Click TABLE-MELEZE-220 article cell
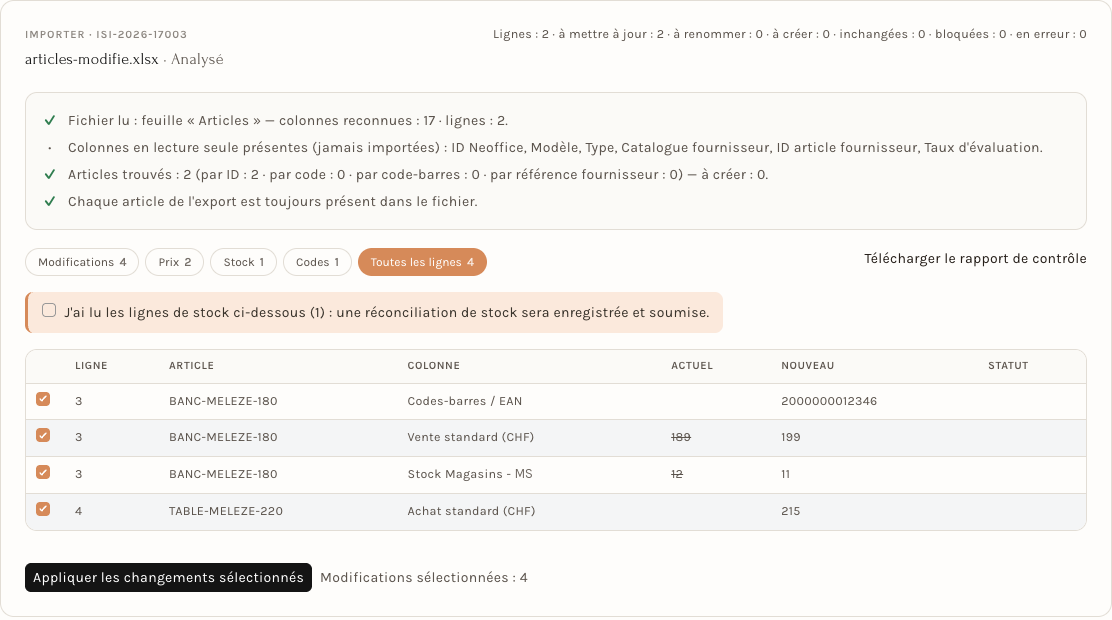Image resolution: width=1112 pixels, height=620 pixels. pyautogui.click(x=226, y=511)
